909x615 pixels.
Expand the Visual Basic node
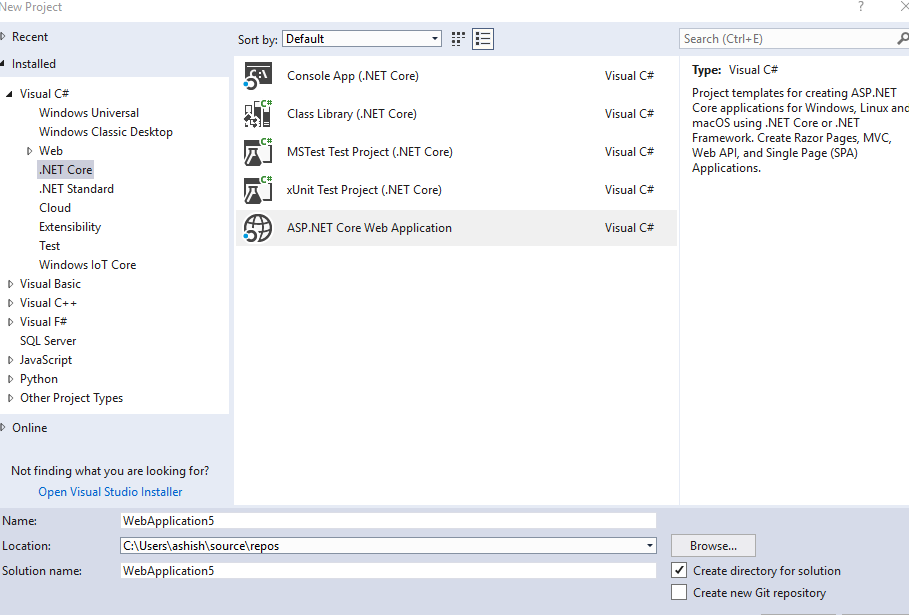10,284
